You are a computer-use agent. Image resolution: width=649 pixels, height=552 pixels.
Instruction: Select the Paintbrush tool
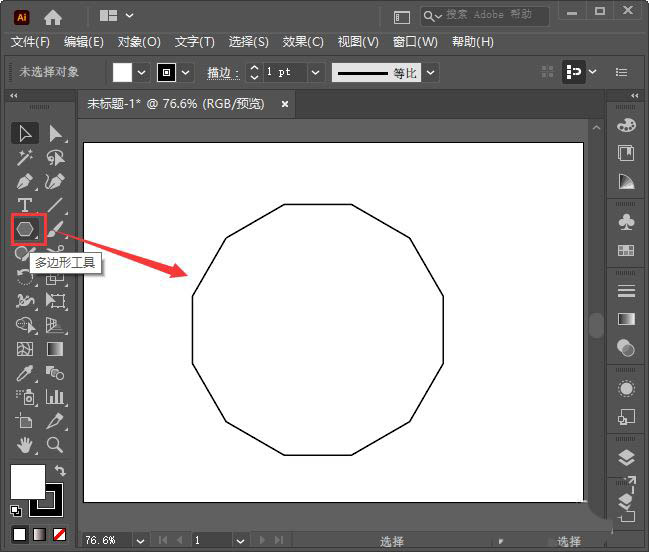55,229
